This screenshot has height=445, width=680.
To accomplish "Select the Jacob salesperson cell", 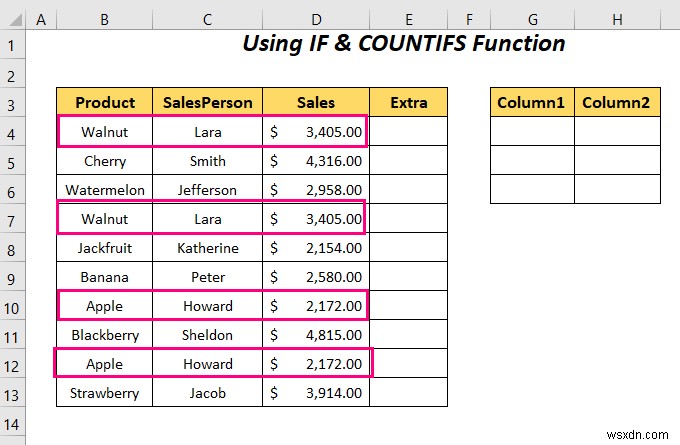I will [x=208, y=393].
